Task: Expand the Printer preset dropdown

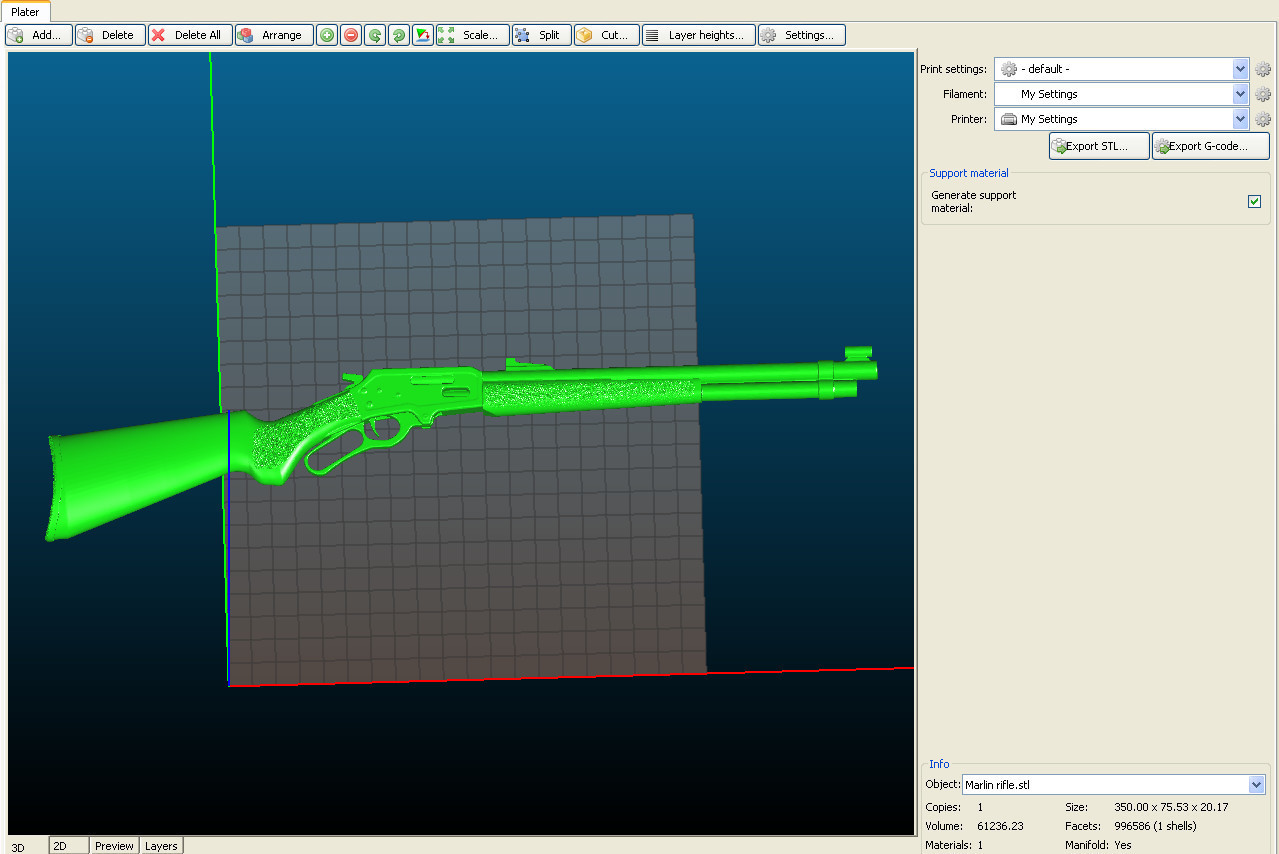Action: (x=1241, y=119)
